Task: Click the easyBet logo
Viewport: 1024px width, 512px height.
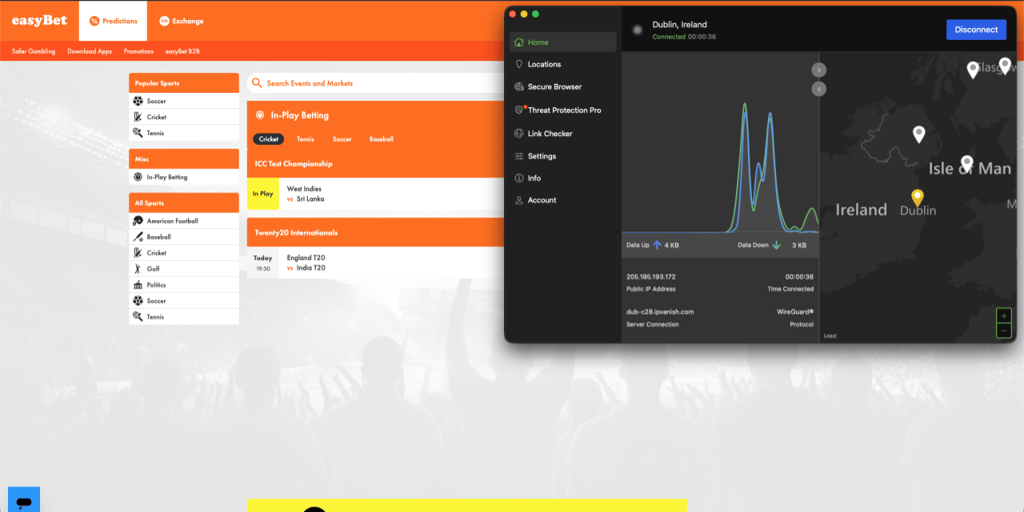Action: [39, 20]
